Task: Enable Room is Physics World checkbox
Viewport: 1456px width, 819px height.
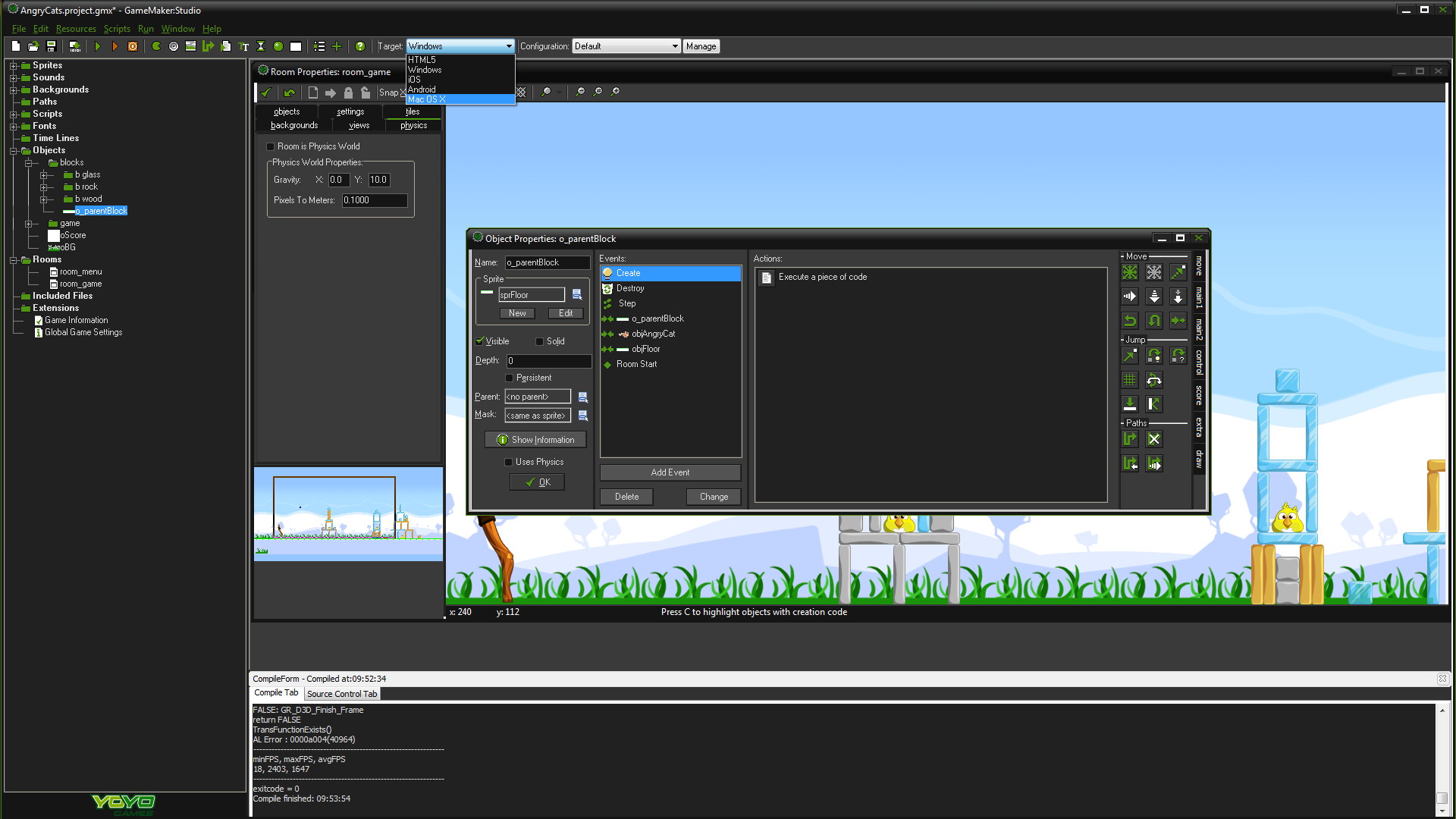Action: click(x=270, y=146)
